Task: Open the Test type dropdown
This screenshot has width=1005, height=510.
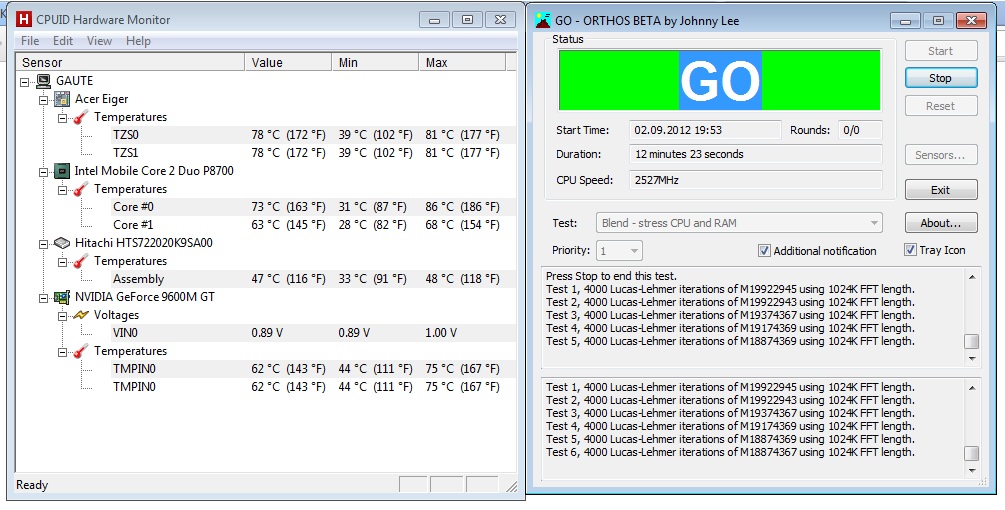Action: (x=740, y=223)
